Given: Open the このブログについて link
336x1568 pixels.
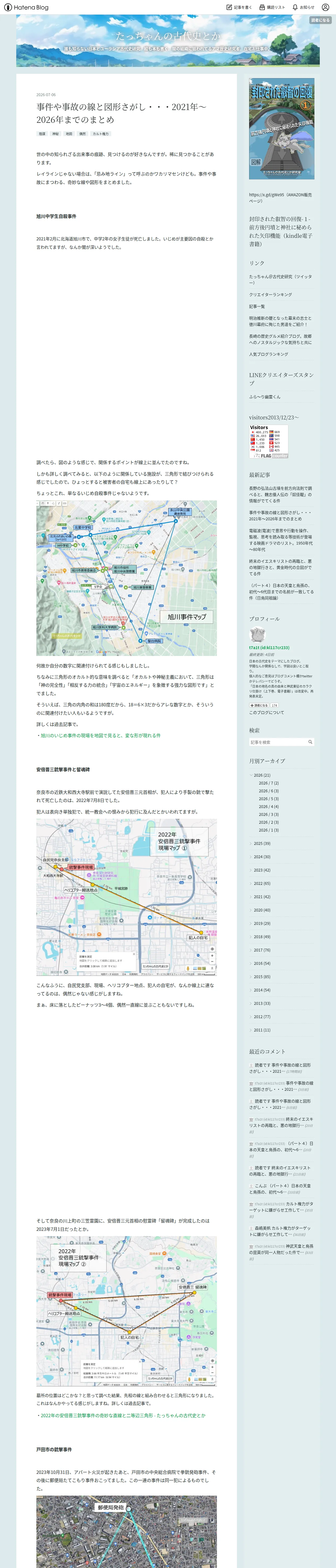Looking at the screenshot, I should (266, 713).
